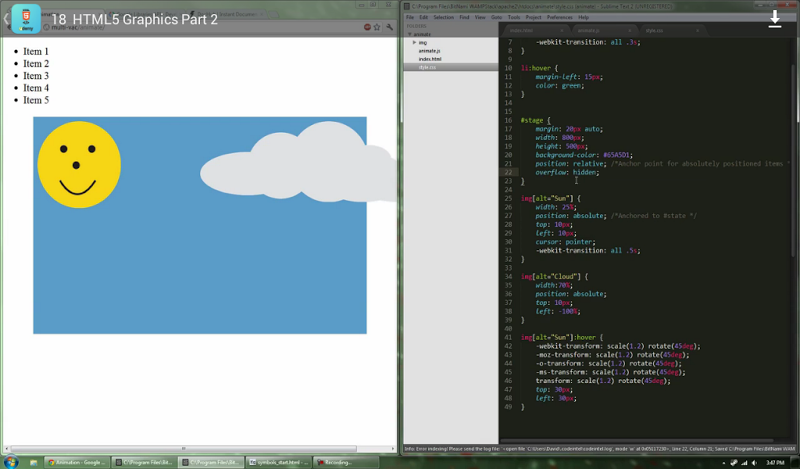This screenshot has height=469, width=800.
Task: Open animate.js from the sidebar
Action: [x=427, y=51]
